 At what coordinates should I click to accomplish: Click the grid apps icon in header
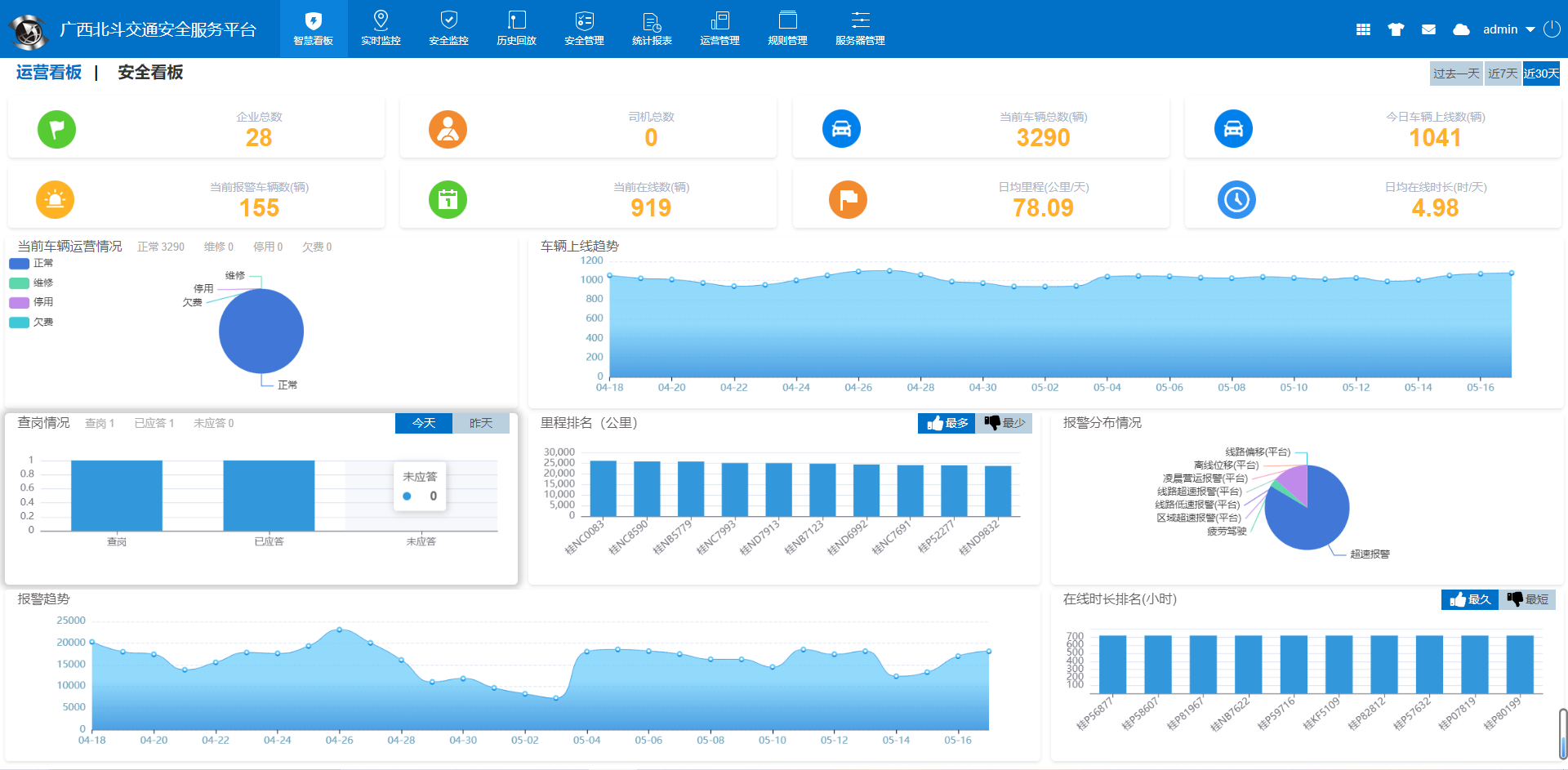point(1363,29)
